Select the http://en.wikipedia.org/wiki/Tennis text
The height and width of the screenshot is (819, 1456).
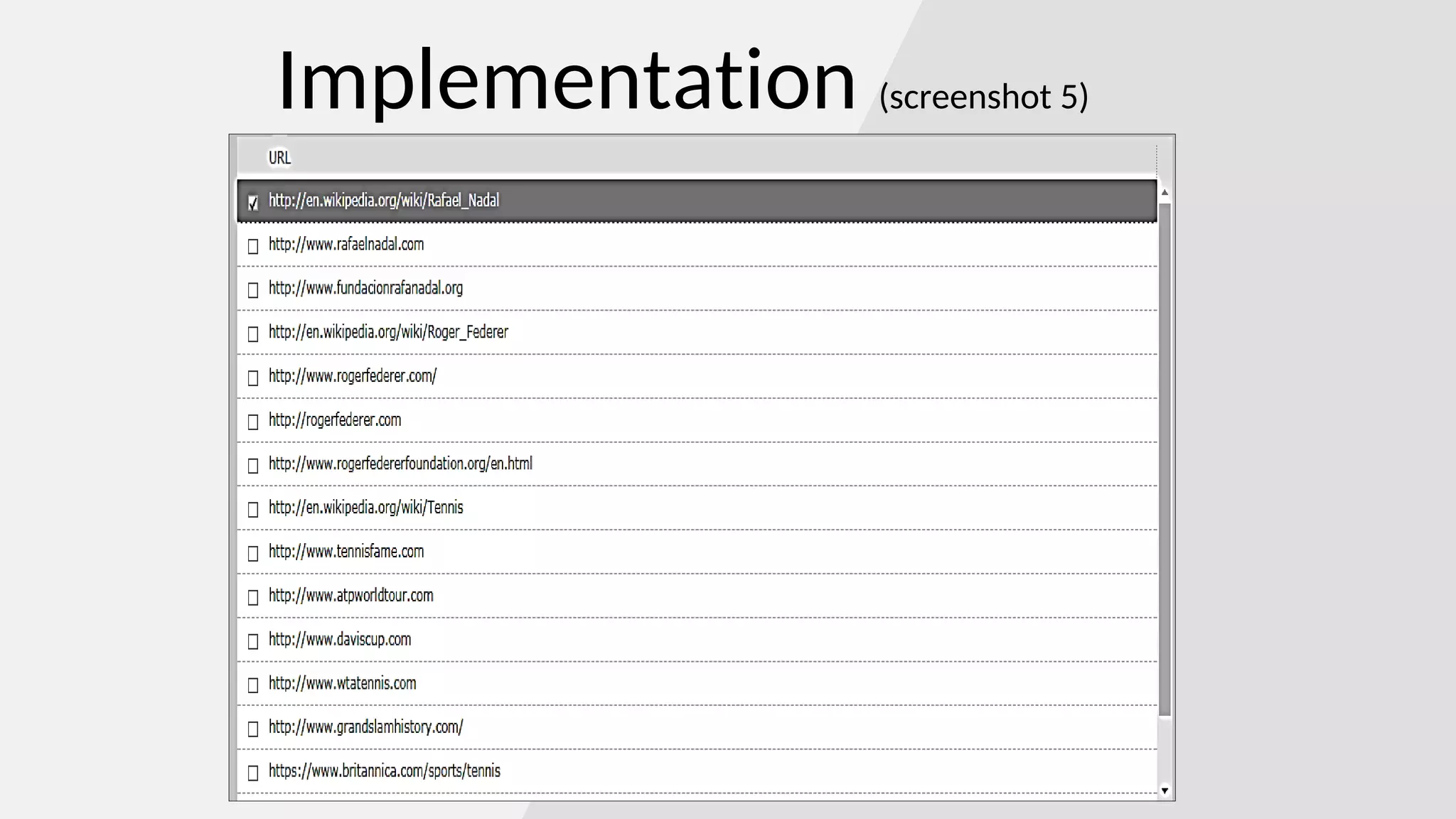click(x=366, y=508)
